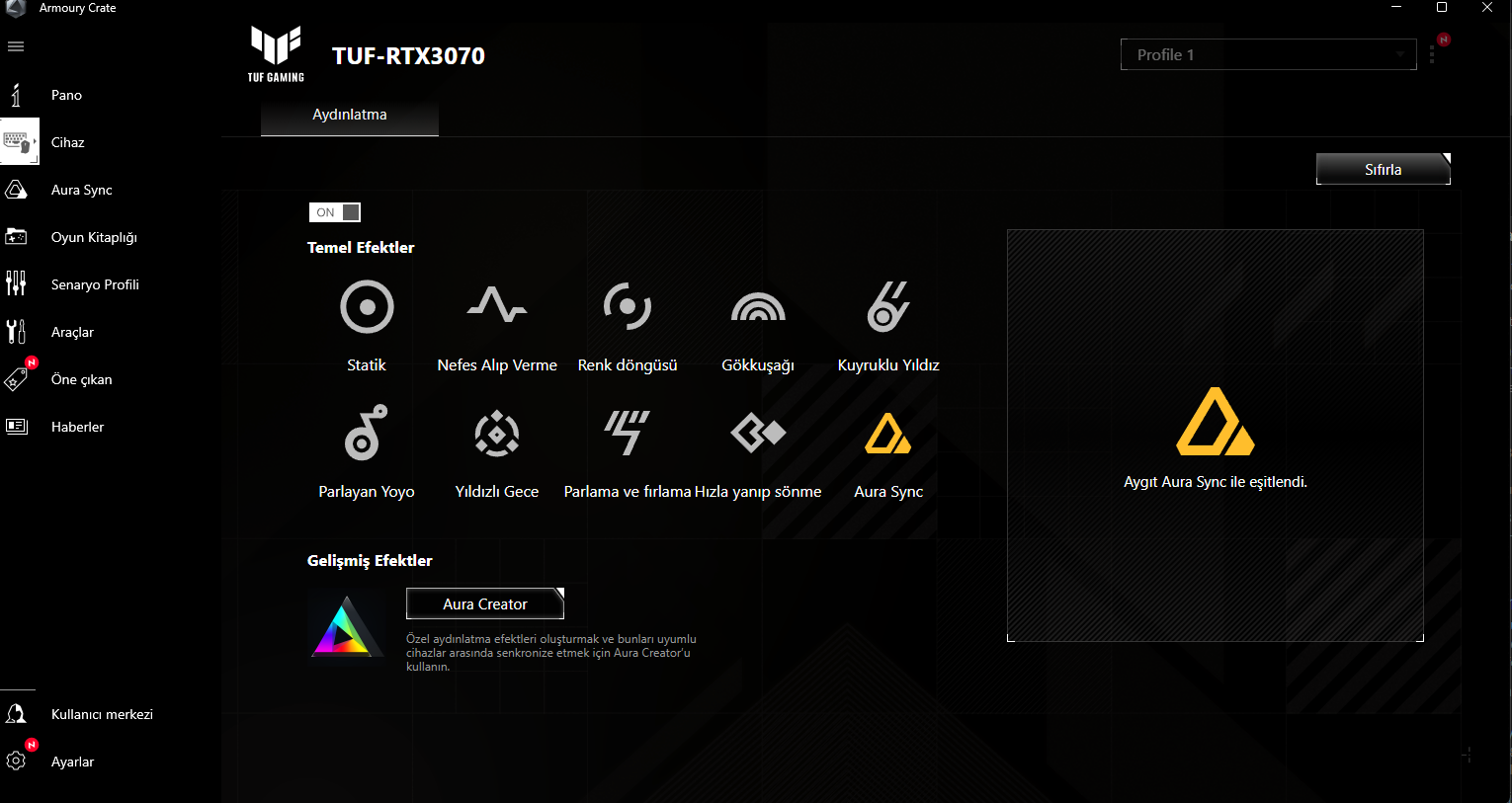
Task: Pick the Yıldızlı Gece effect icon
Action: tap(497, 433)
